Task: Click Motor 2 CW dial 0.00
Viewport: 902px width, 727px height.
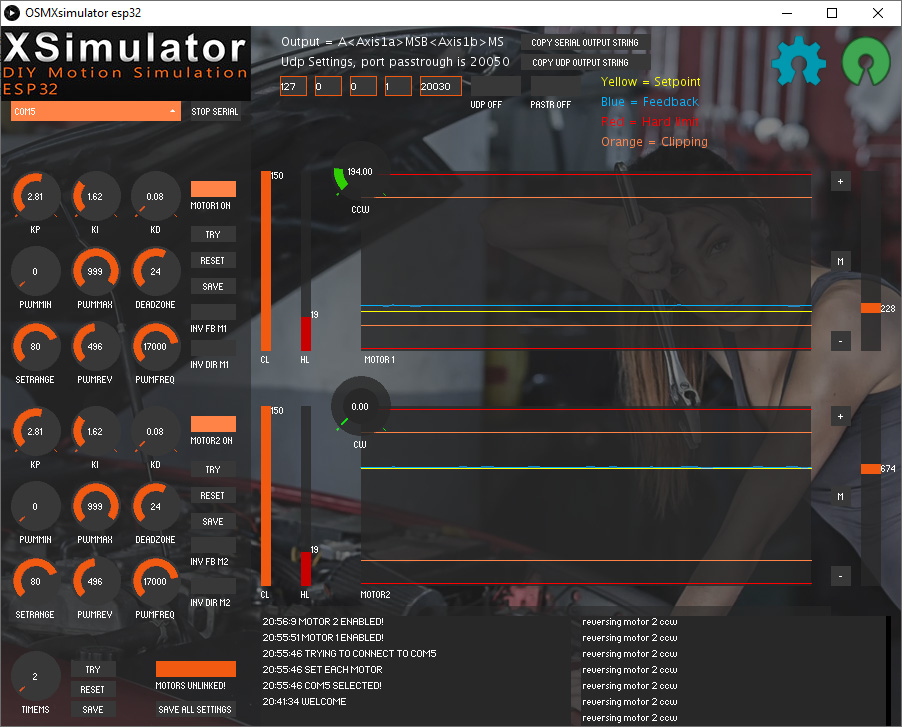Action: pyautogui.click(x=360, y=406)
